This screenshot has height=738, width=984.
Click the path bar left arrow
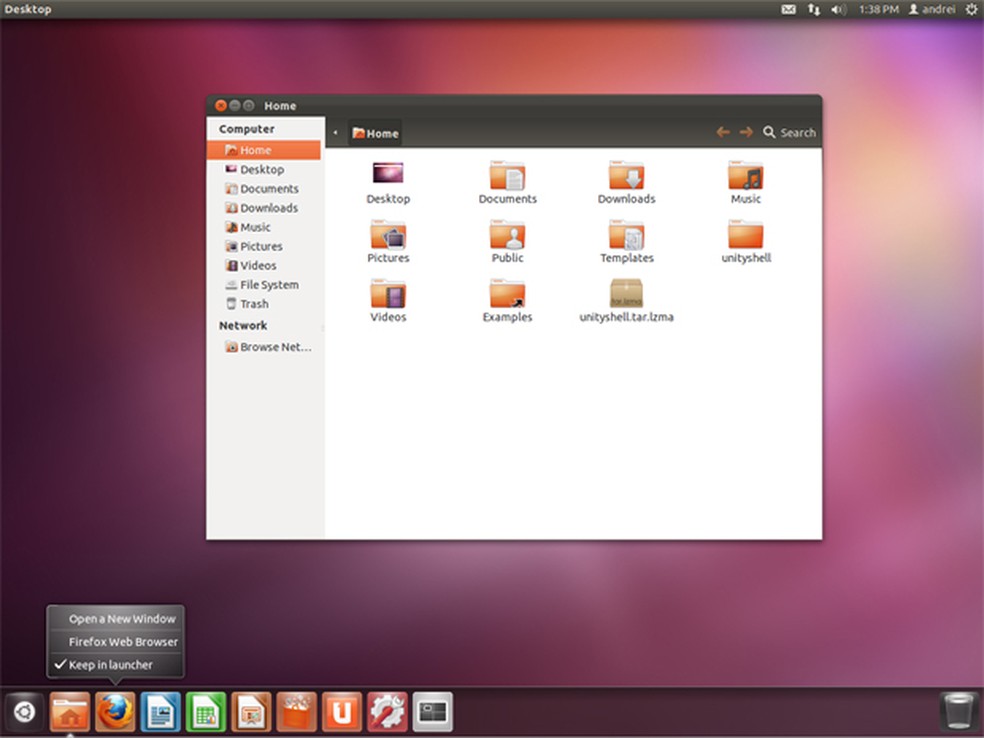click(x=335, y=133)
